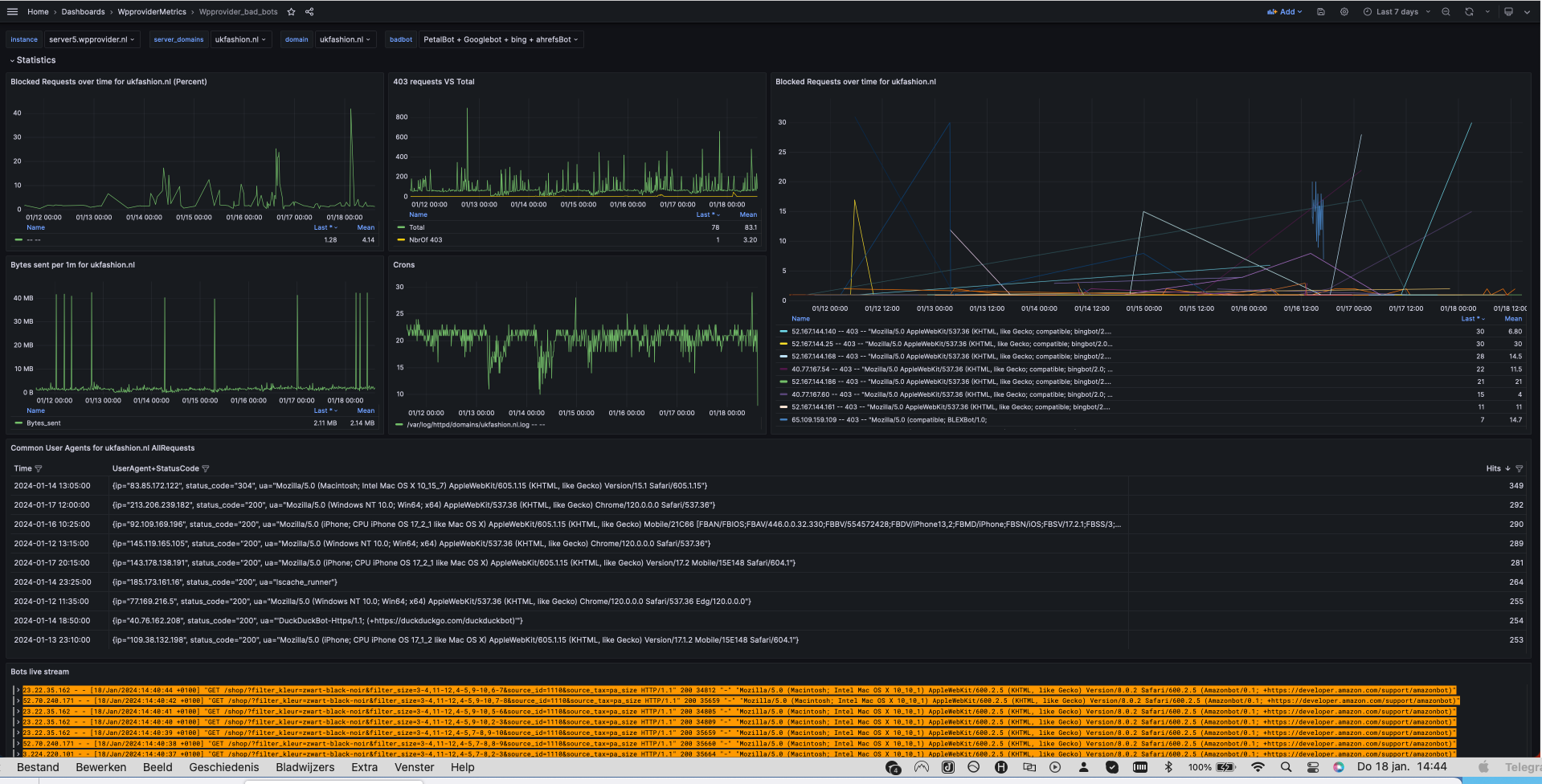
Task: Click the Add panel button
Action: [x=1284, y=12]
